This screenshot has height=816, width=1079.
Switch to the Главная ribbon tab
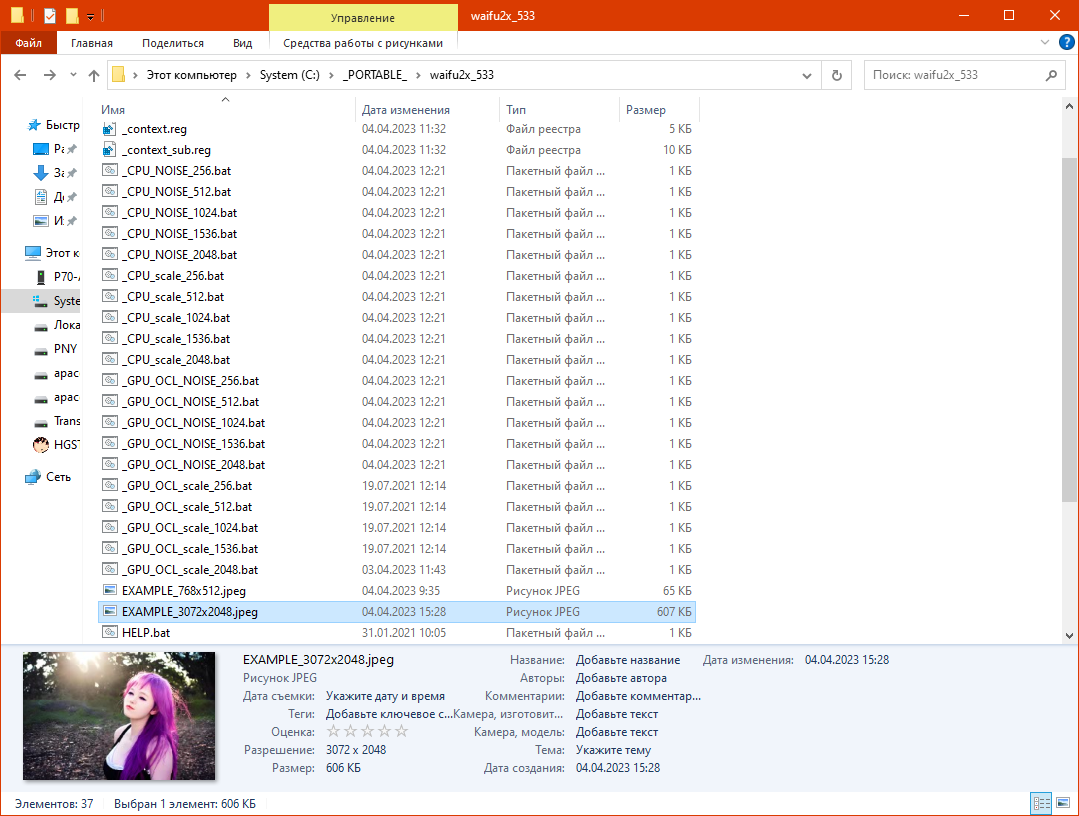click(92, 43)
